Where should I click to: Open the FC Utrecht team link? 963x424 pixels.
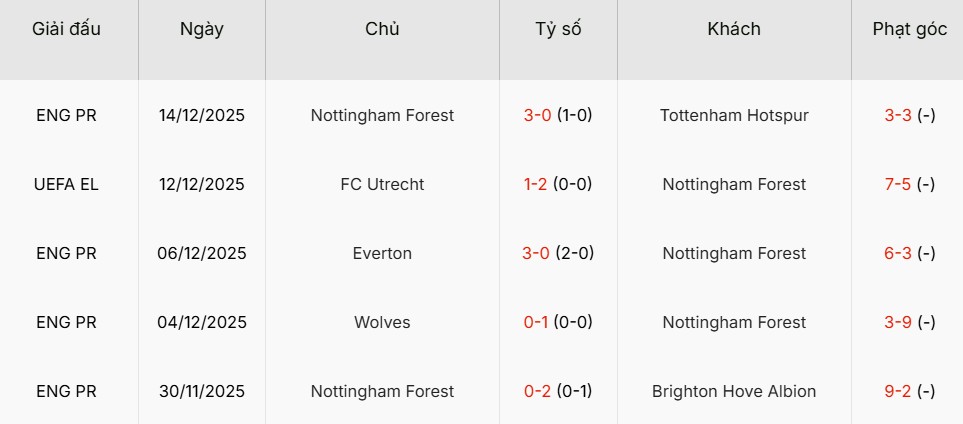(382, 184)
